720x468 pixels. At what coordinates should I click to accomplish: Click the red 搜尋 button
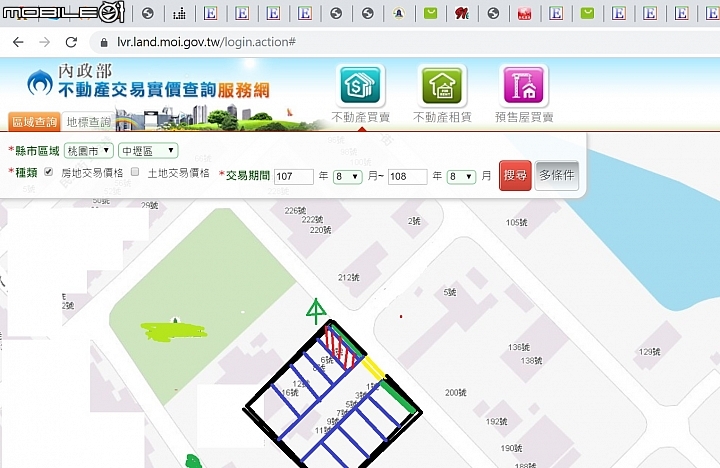pyautogui.click(x=515, y=175)
